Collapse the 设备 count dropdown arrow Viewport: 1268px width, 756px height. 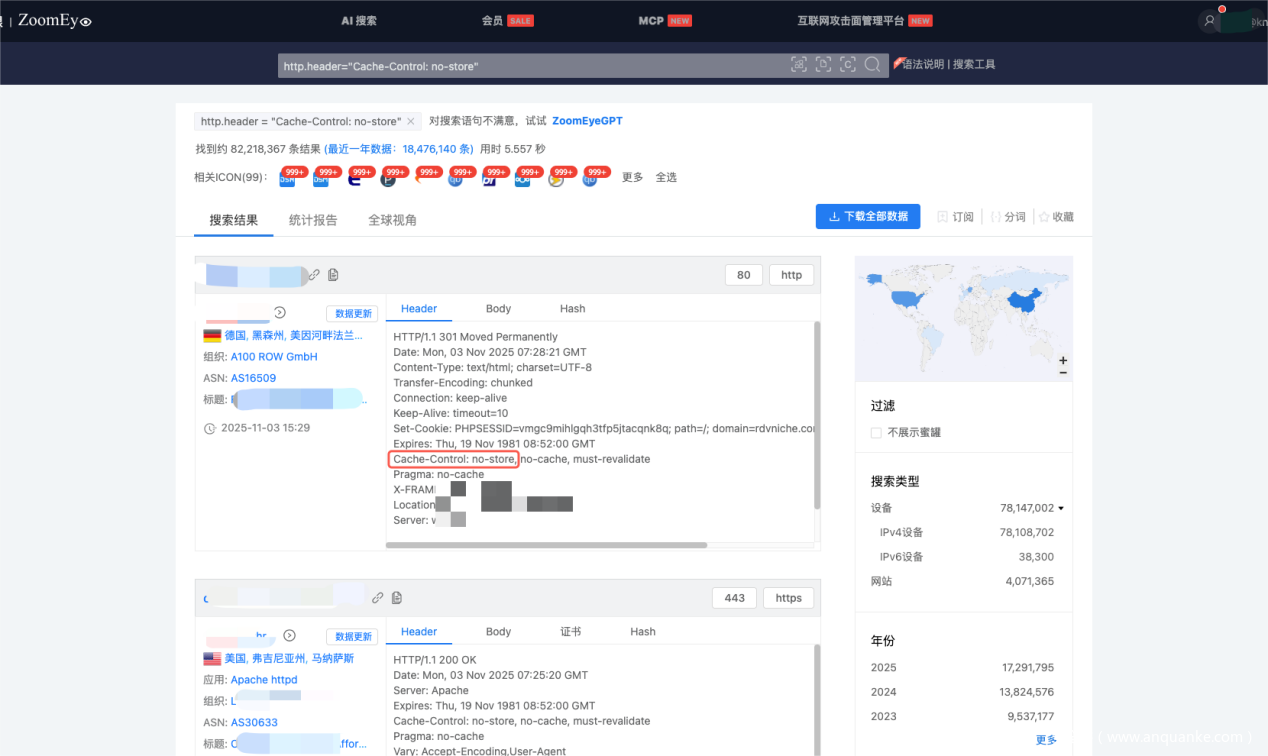tap(1061, 508)
